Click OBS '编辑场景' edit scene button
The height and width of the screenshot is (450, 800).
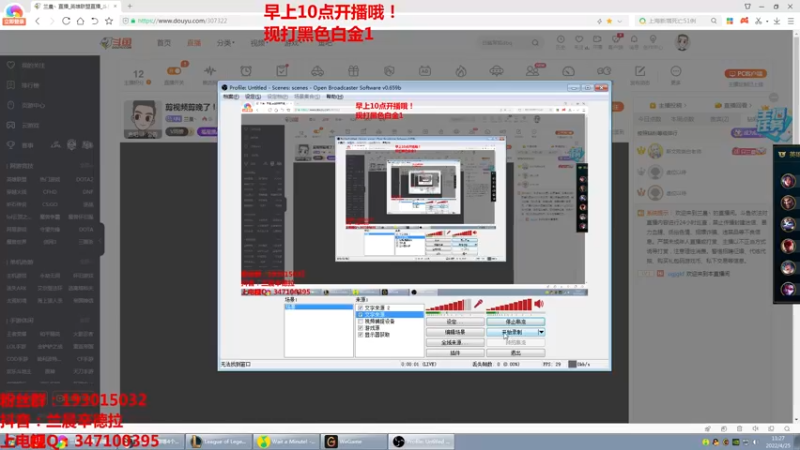[x=455, y=332]
